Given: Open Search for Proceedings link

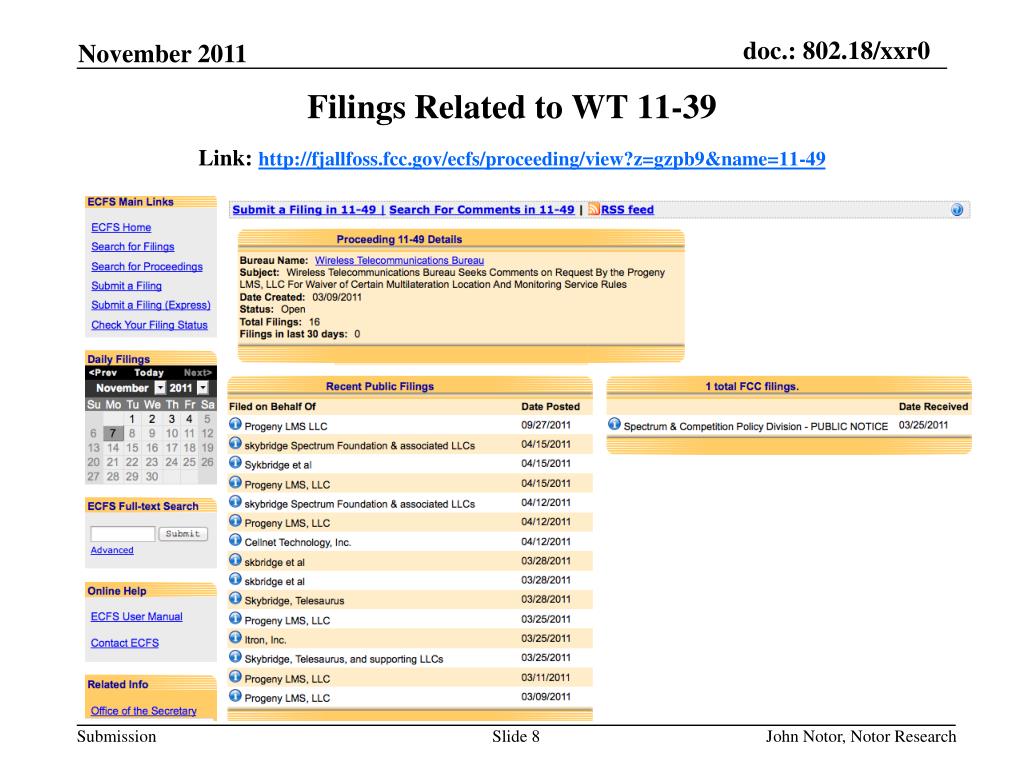Looking at the screenshot, I should click(147, 266).
